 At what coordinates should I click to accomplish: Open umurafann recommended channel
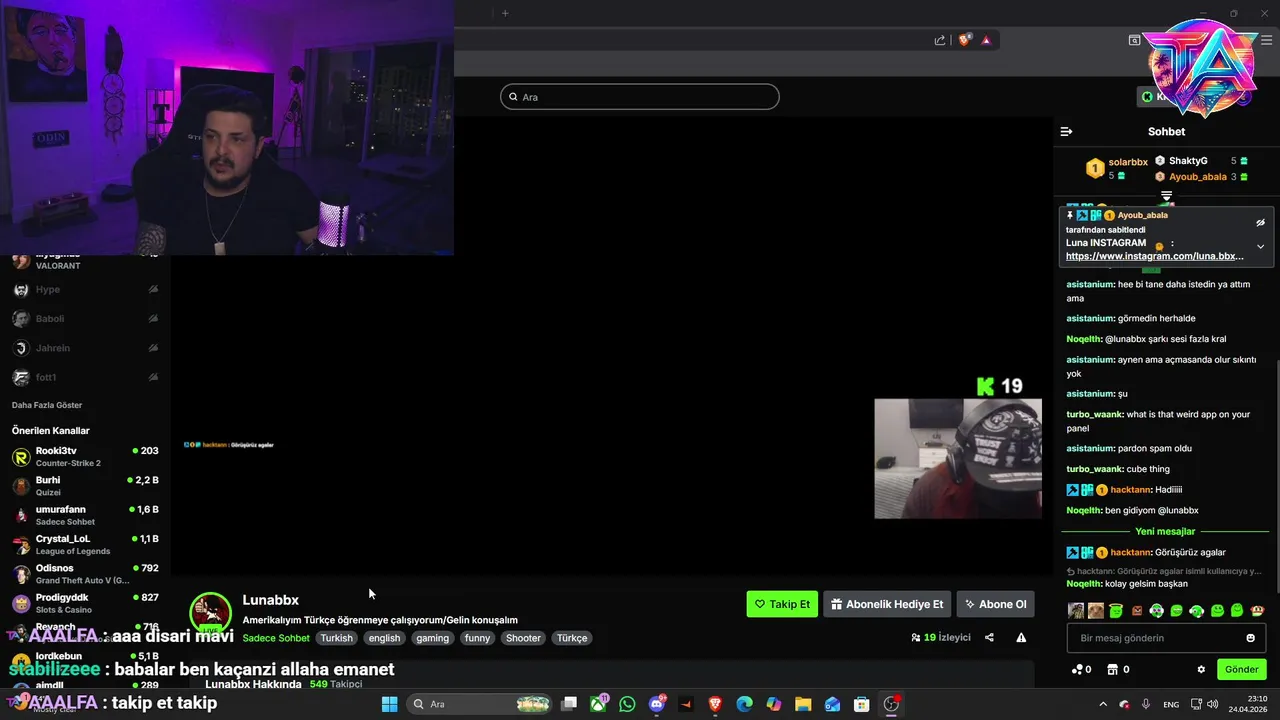click(x=85, y=515)
